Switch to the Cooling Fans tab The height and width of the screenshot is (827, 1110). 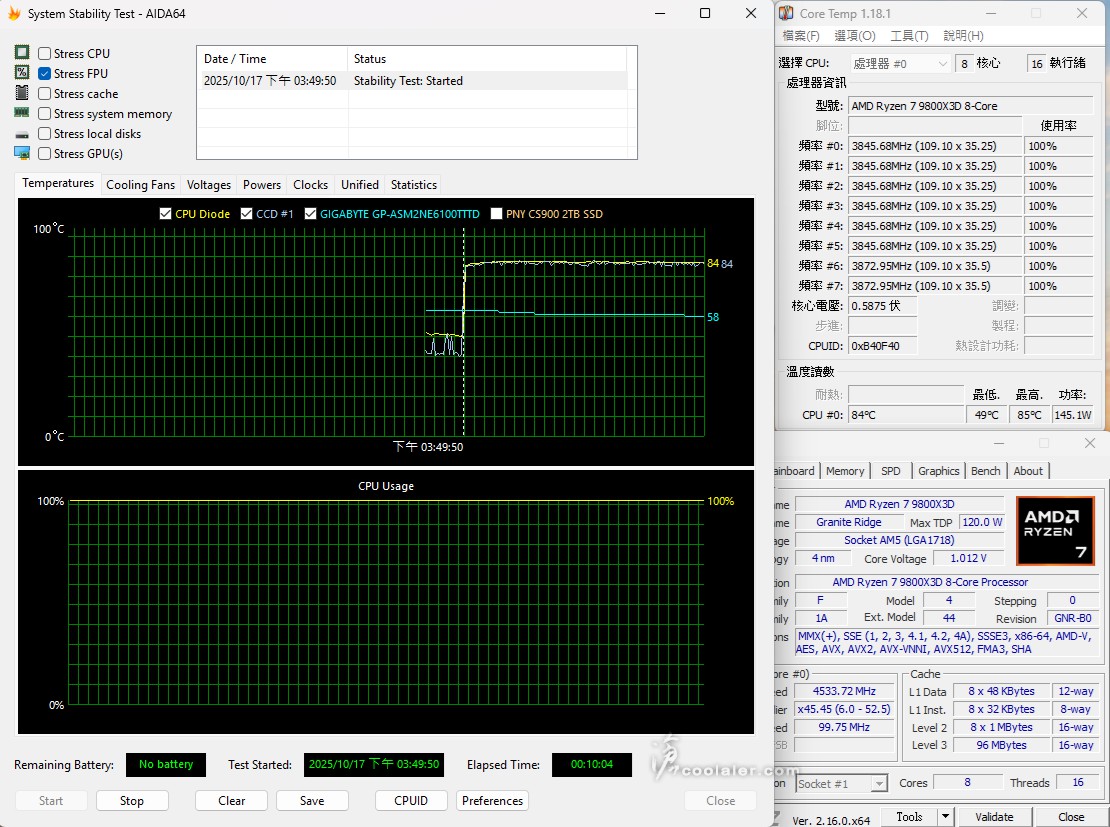click(x=140, y=185)
